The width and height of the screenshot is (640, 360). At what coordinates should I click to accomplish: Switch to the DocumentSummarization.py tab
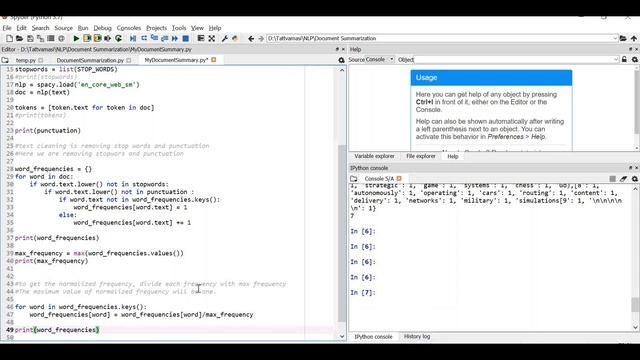pos(90,60)
